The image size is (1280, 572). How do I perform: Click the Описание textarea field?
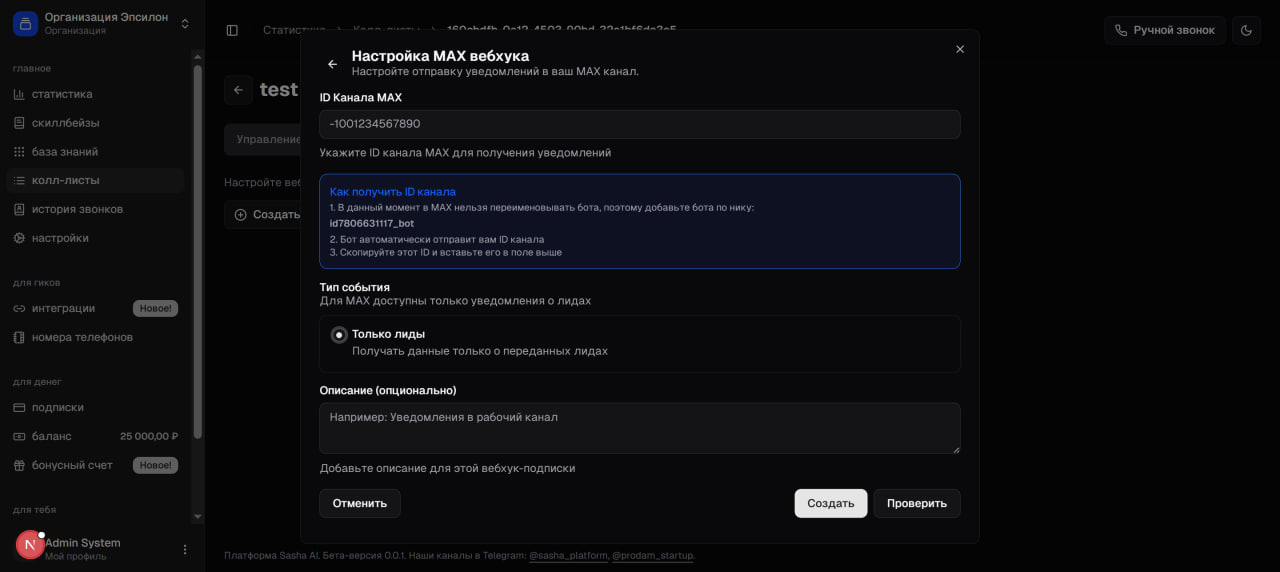tap(640, 428)
